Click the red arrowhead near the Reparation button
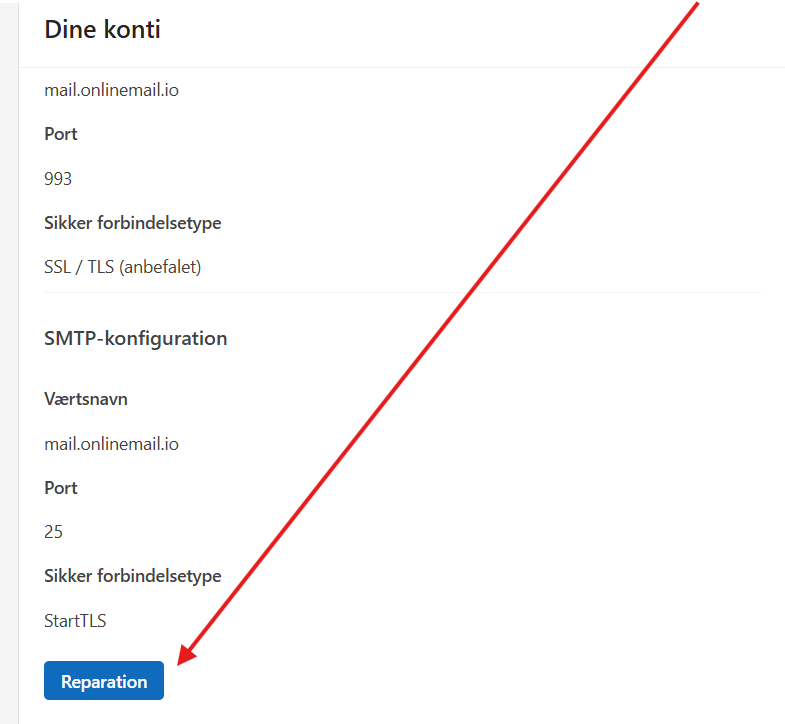Image resolution: width=785 pixels, height=724 pixels. tap(186, 655)
